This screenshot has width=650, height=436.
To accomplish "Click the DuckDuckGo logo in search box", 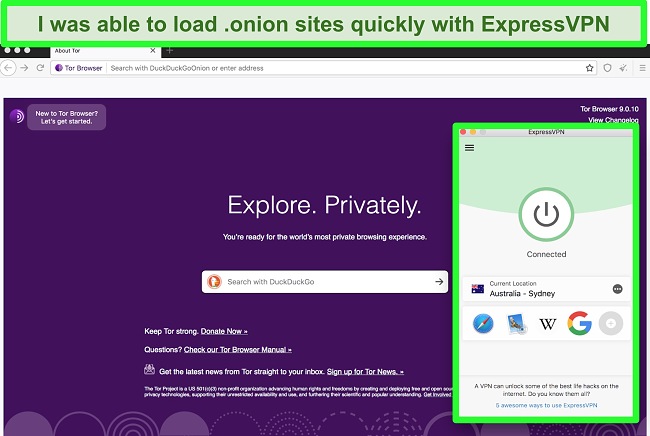I will pos(214,282).
